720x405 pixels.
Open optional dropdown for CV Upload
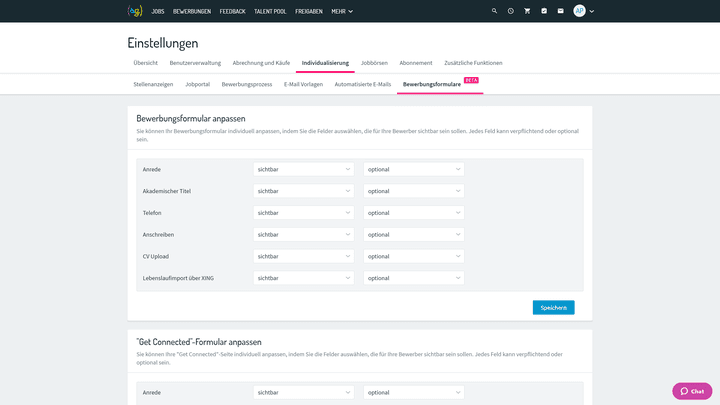pos(413,256)
